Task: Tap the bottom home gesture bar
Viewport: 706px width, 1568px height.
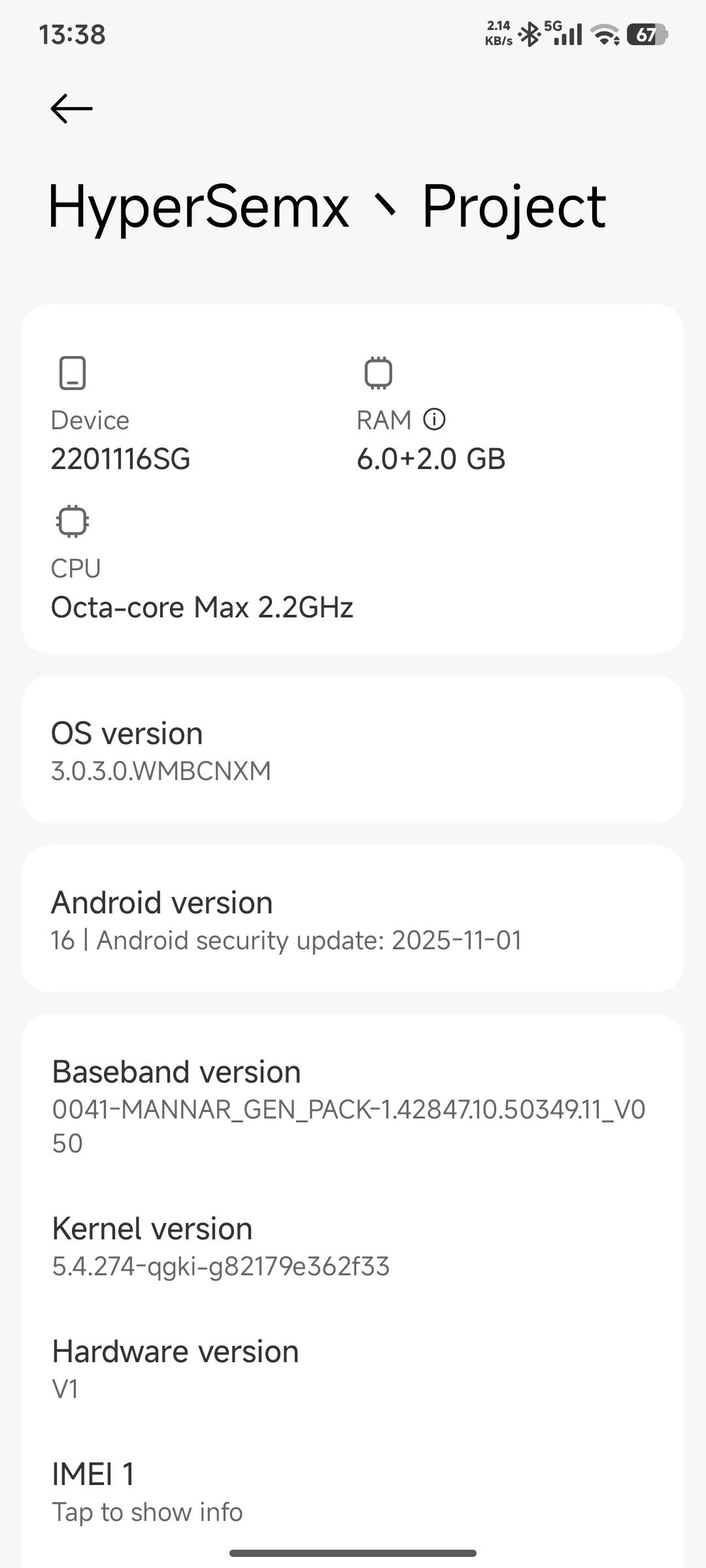Action: pyautogui.click(x=353, y=1553)
